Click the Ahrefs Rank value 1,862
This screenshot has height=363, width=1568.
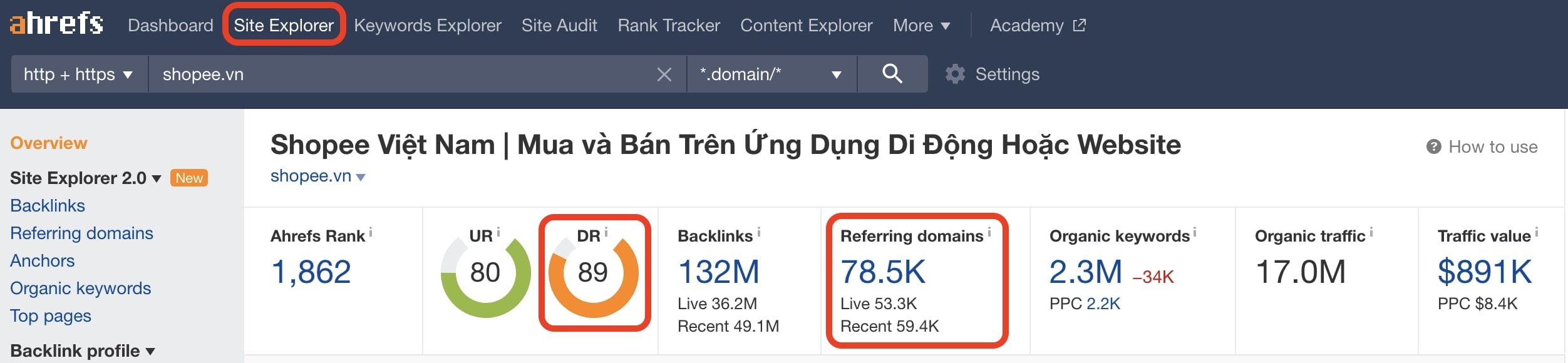coord(311,272)
